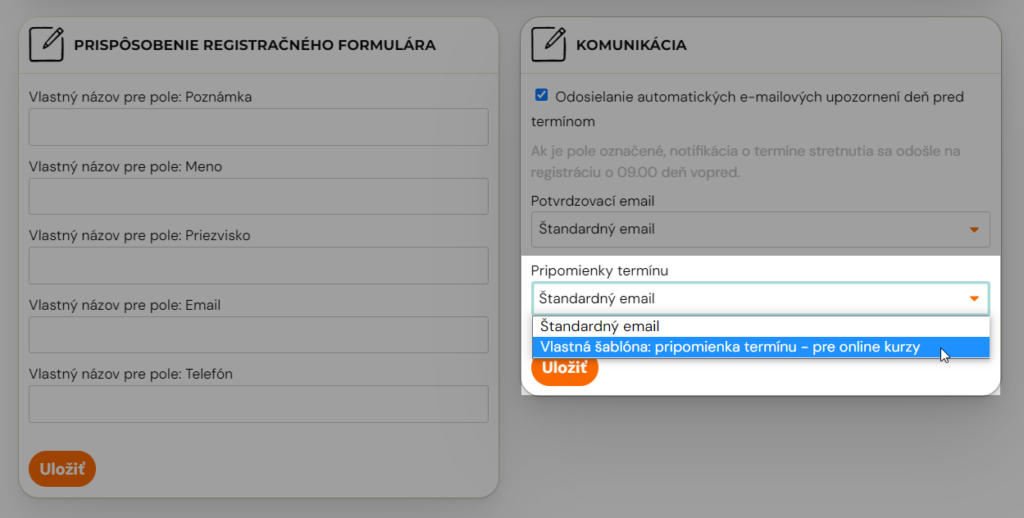The image size is (1024, 518).
Task: Select the Priezvisko custom name input
Action: coord(259,265)
